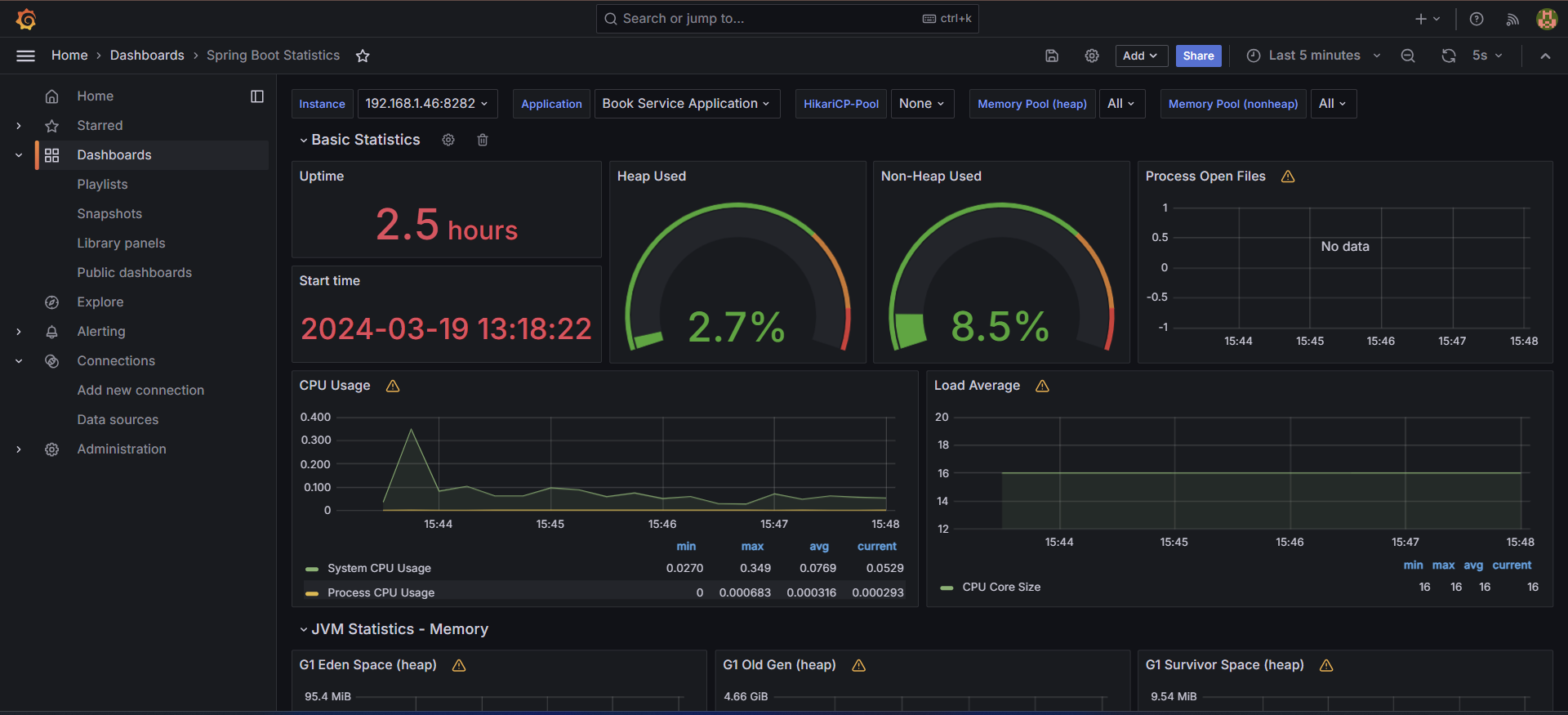Open the help question mark icon

click(1477, 19)
